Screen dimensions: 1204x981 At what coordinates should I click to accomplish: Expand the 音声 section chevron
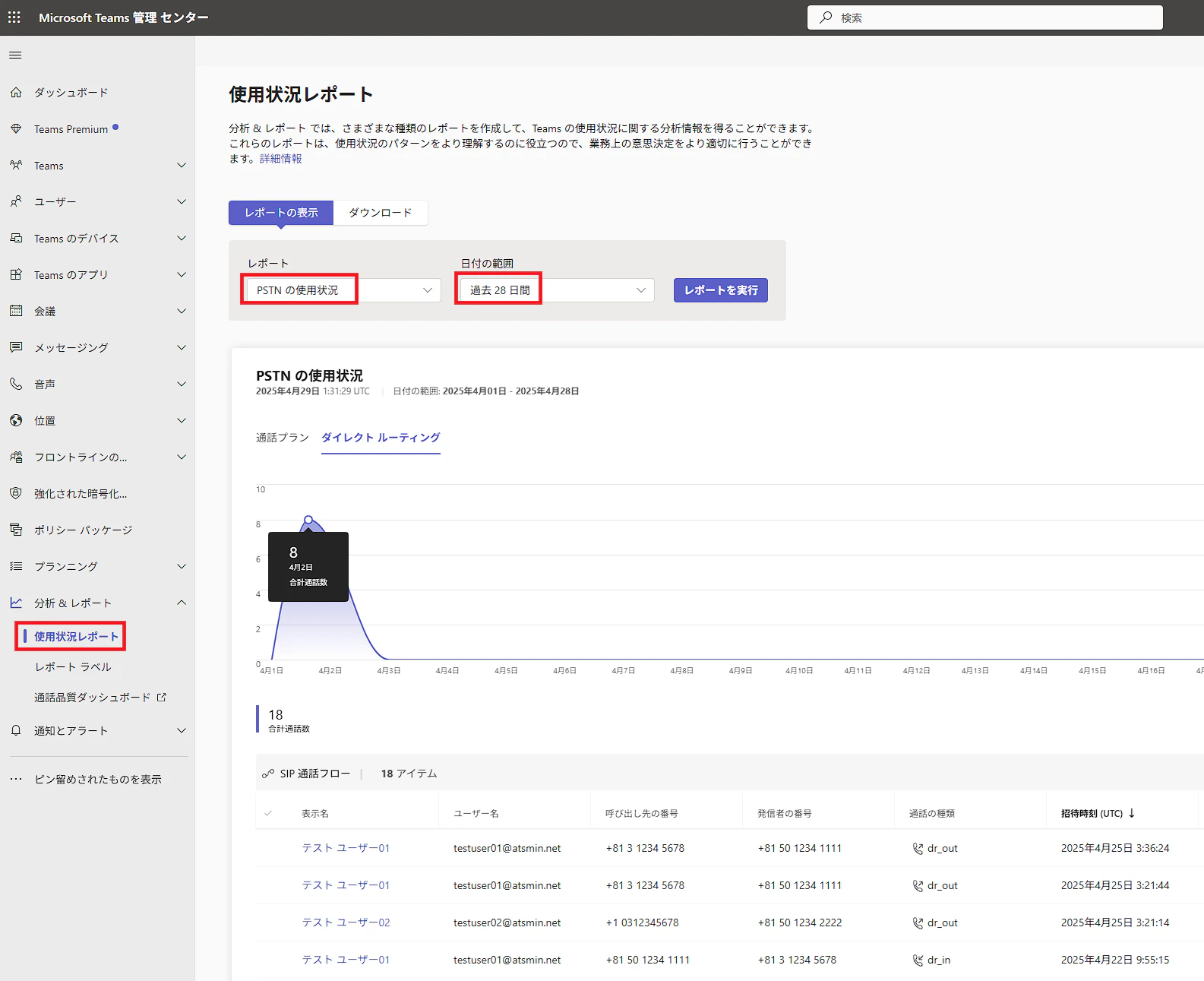[x=182, y=384]
